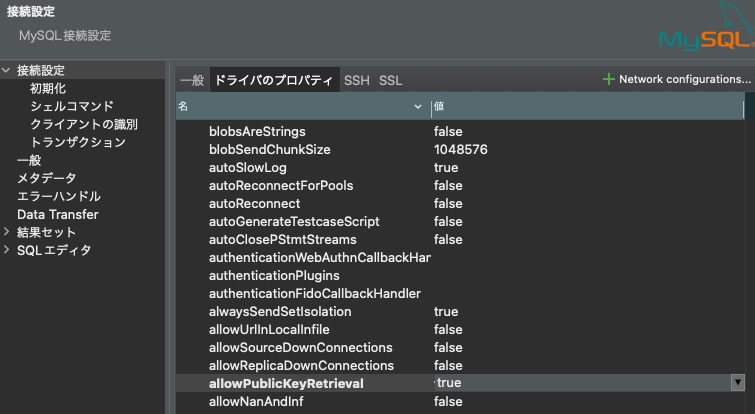
Task: Select the autoClosePStmtStreams property
Action: click(x=283, y=239)
